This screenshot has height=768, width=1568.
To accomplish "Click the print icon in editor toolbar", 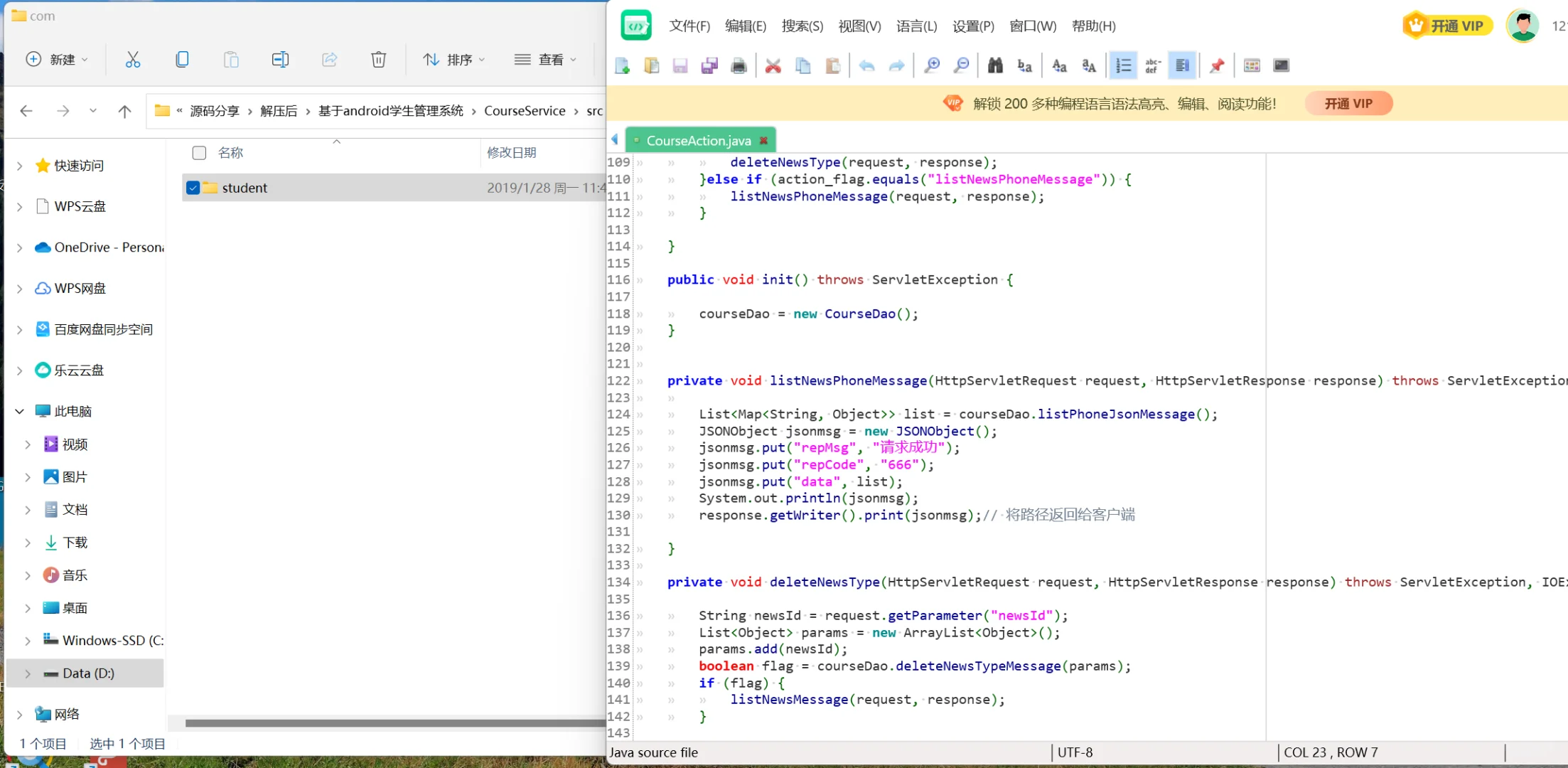I will 739,65.
